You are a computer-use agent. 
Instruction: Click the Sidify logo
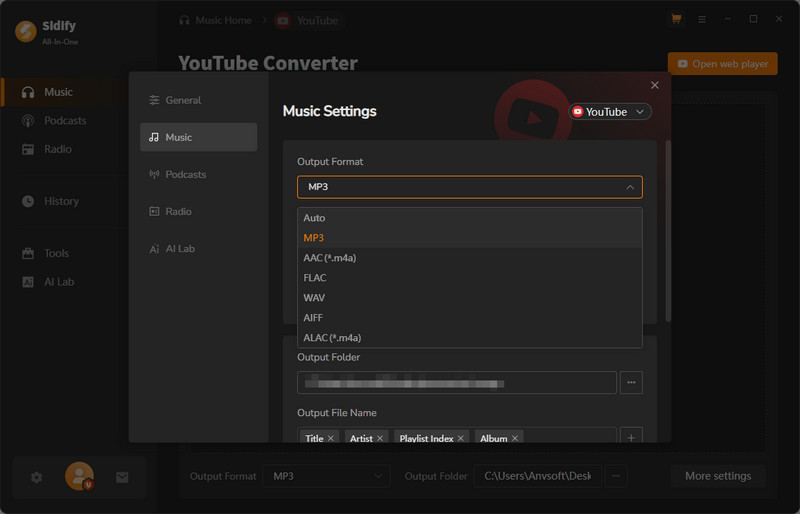26,31
